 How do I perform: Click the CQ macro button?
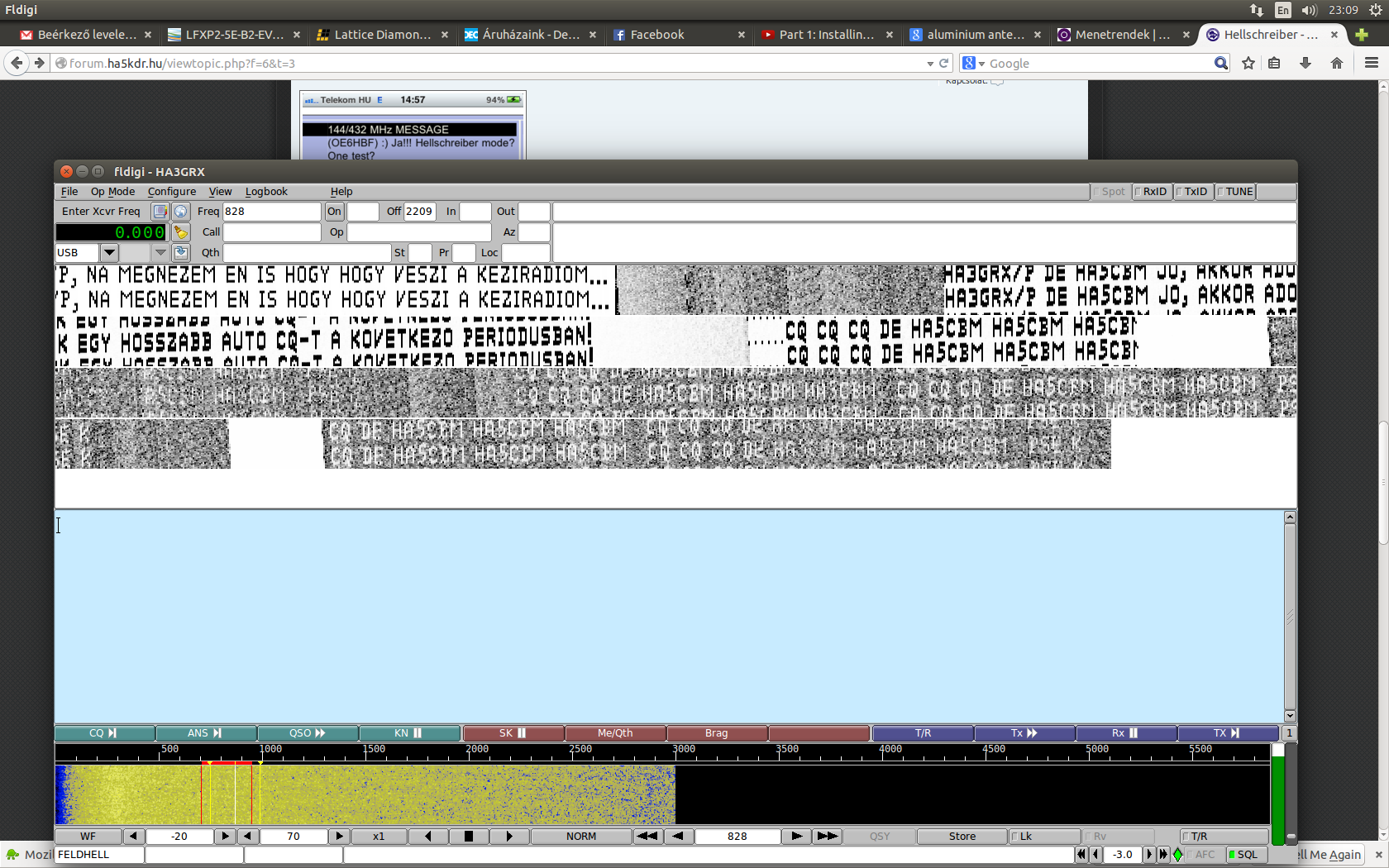(x=104, y=733)
